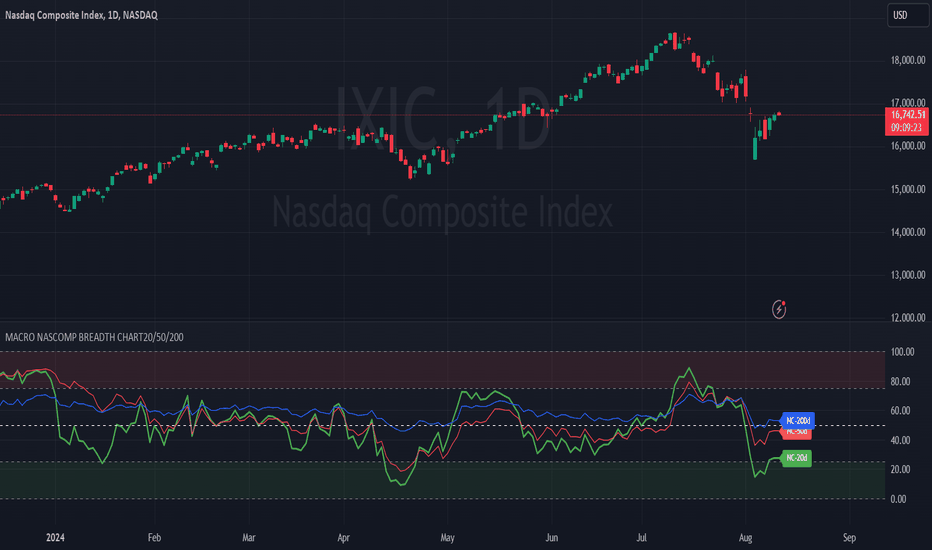This screenshot has width=932, height=550.
Task: Select the red NC-50d line label
Action: click(798, 433)
